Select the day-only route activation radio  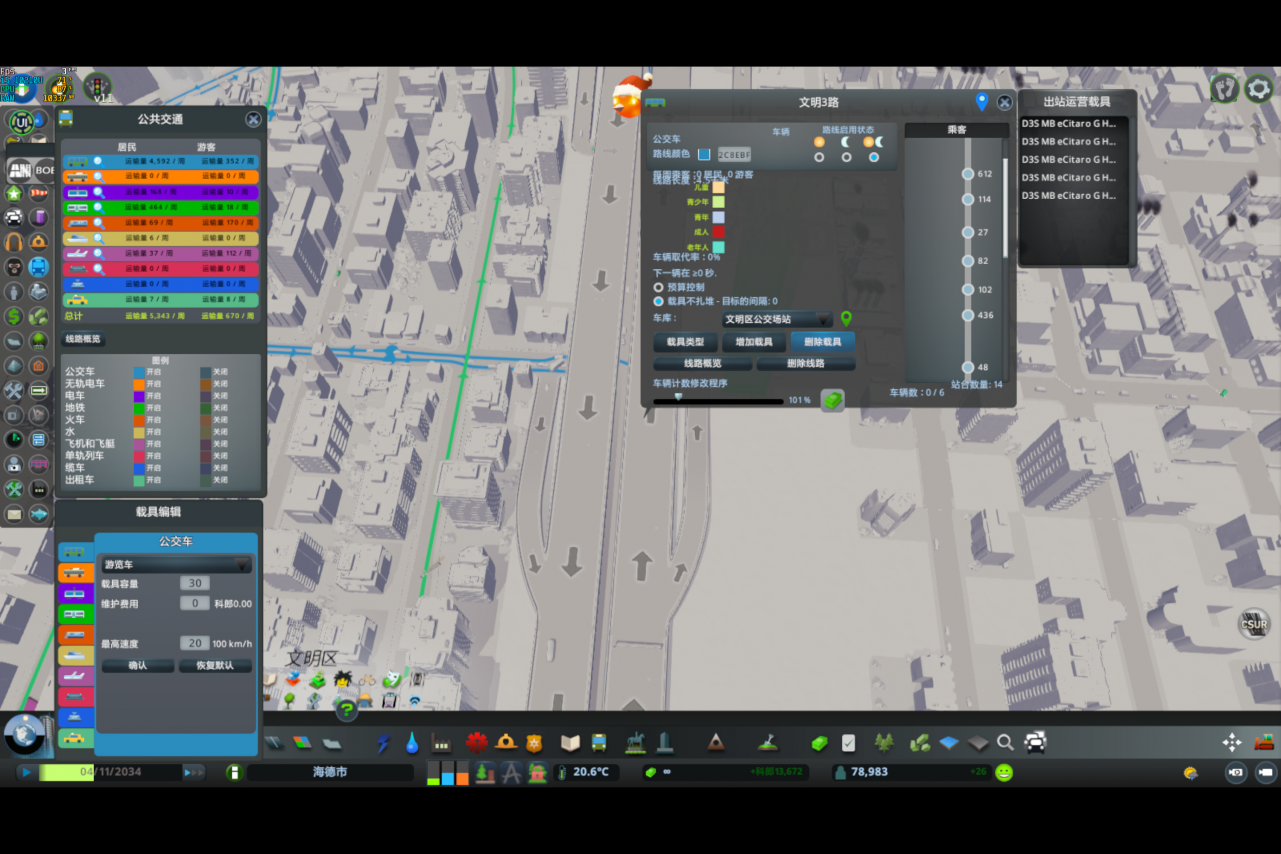(x=819, y=157)
